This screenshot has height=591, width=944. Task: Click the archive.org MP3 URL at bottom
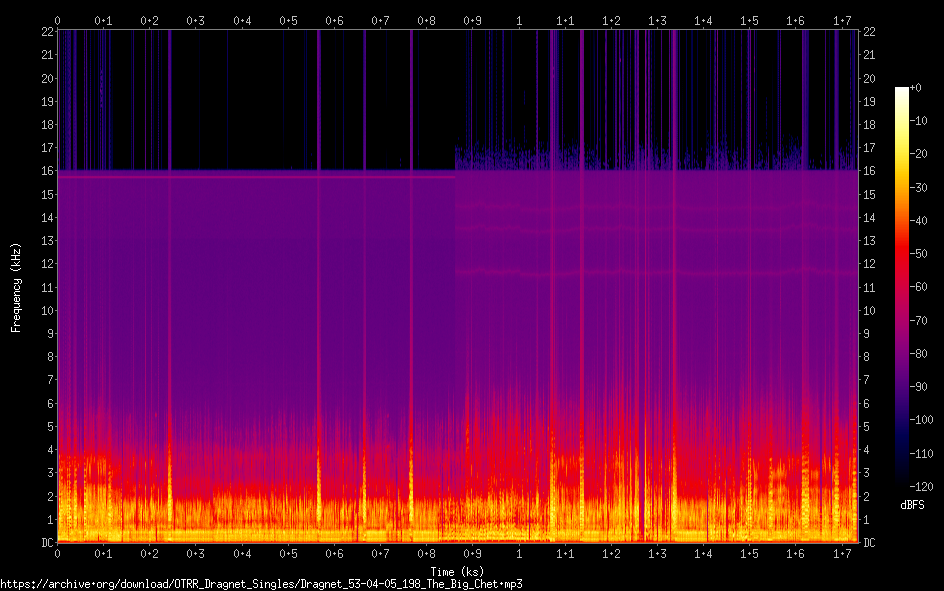coord(262,583)
